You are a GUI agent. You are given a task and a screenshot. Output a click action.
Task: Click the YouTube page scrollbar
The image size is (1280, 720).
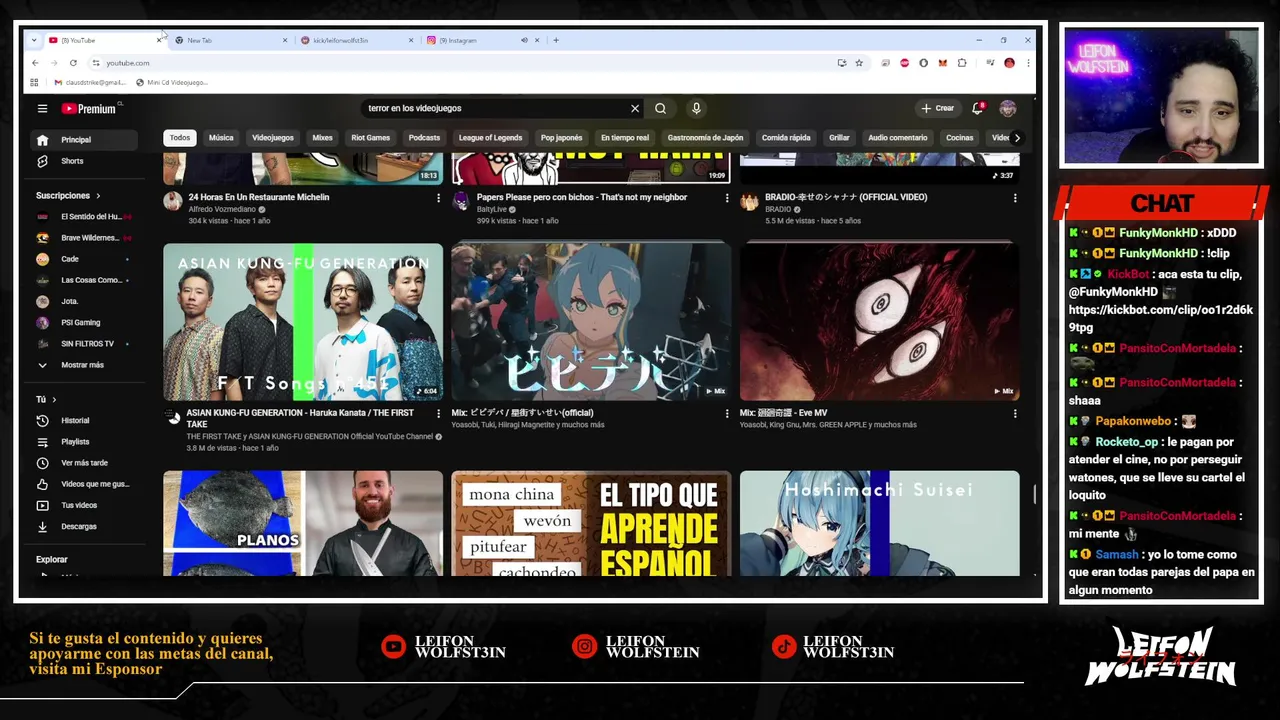pos(1034,494)
